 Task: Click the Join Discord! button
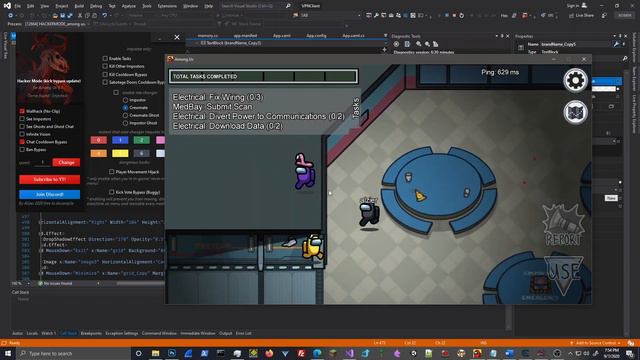pos(49,194)
